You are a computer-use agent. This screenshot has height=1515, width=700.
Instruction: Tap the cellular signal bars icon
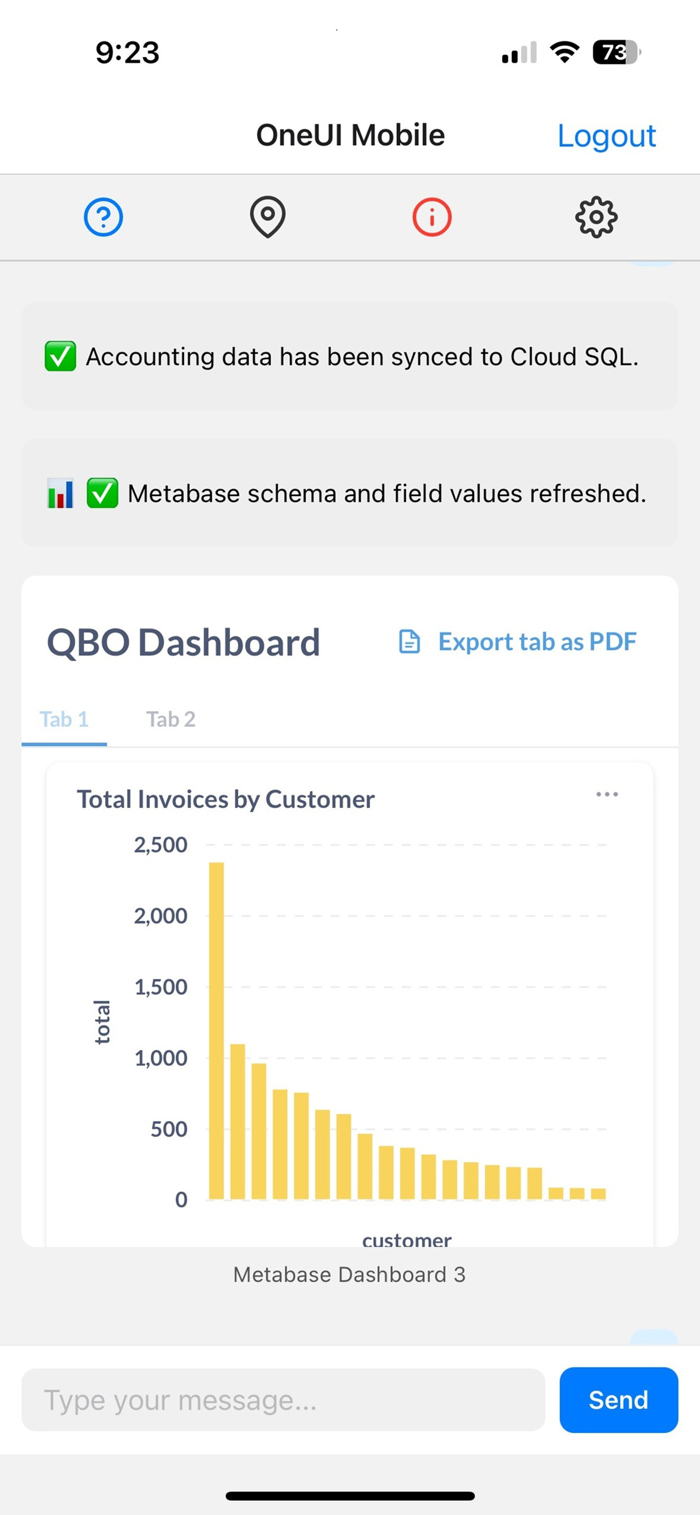click(519, 53)
